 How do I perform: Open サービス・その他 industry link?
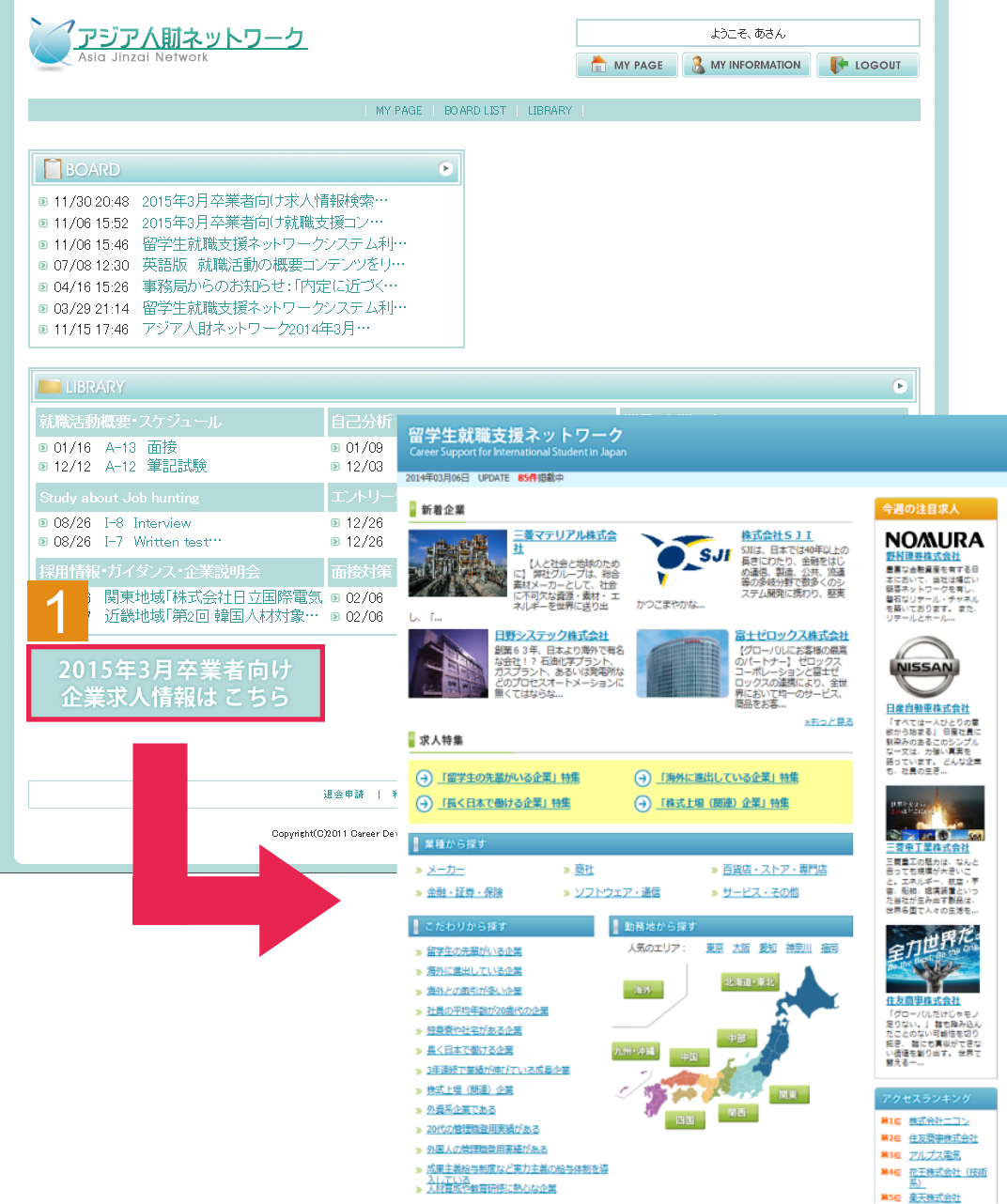(760, 892)
